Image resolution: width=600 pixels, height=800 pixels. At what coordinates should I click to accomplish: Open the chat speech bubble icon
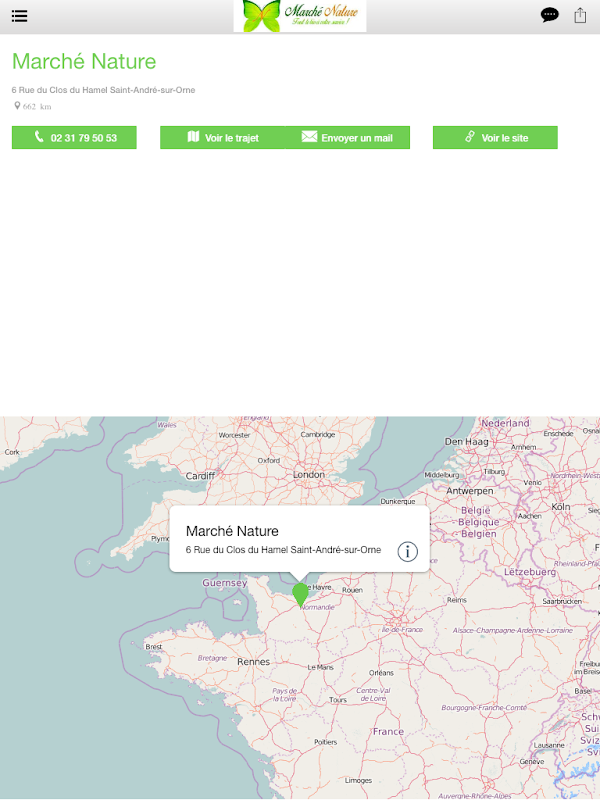coord(549,15)
